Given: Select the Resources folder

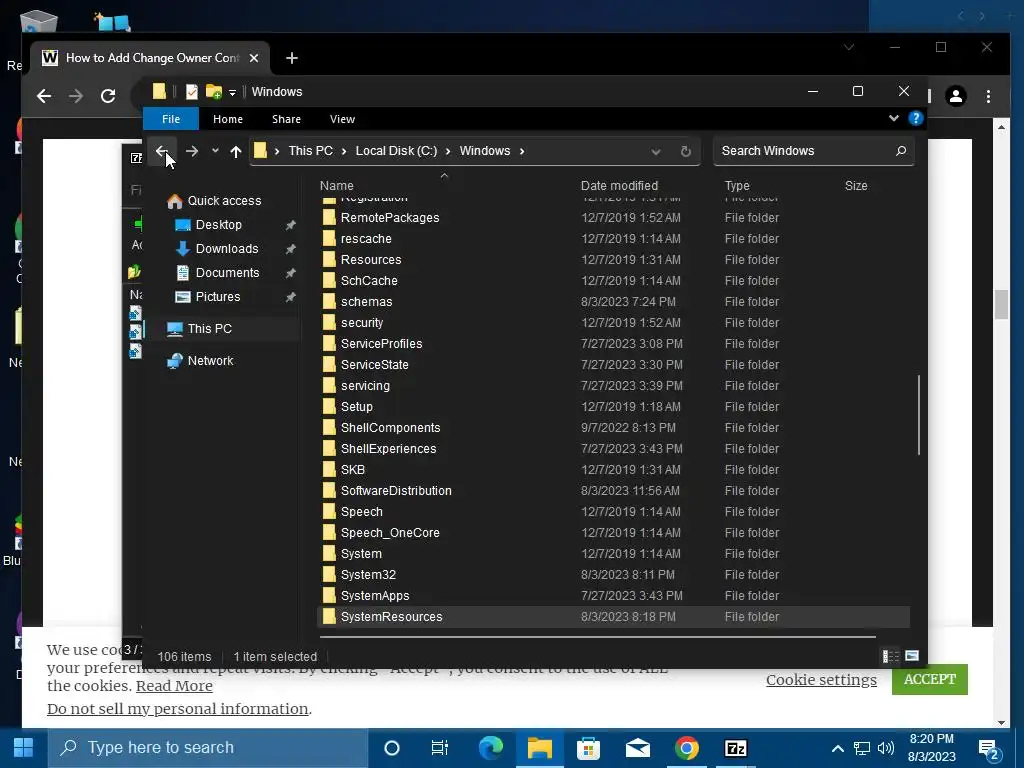Looking at the screenshot, I should pos(371,259).
